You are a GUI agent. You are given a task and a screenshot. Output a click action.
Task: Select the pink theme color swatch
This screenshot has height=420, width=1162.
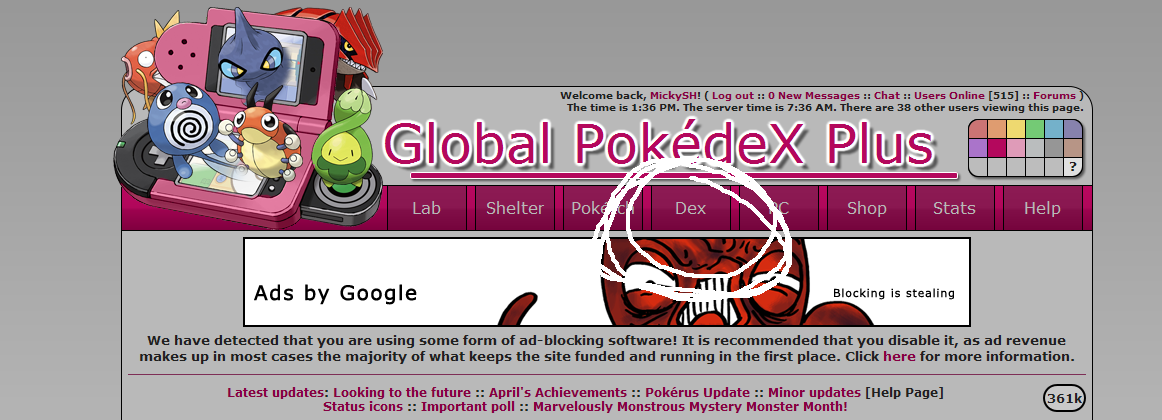point(1016,148)
